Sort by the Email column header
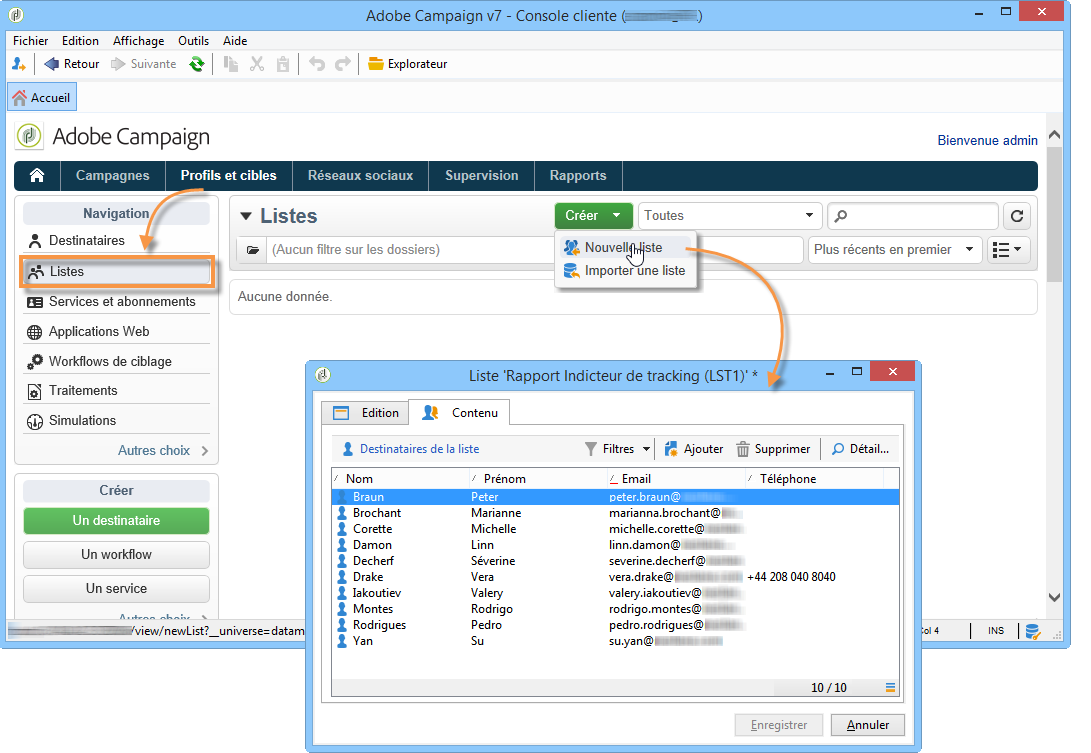Screen dimensions: 1091x753 coord(676,479)
